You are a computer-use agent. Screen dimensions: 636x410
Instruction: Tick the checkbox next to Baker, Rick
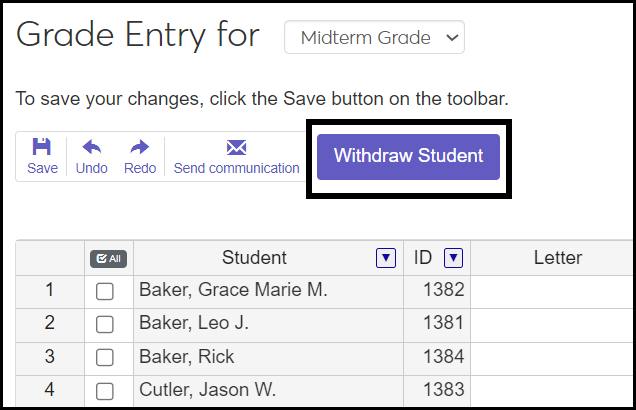click(x=105, y=358)
